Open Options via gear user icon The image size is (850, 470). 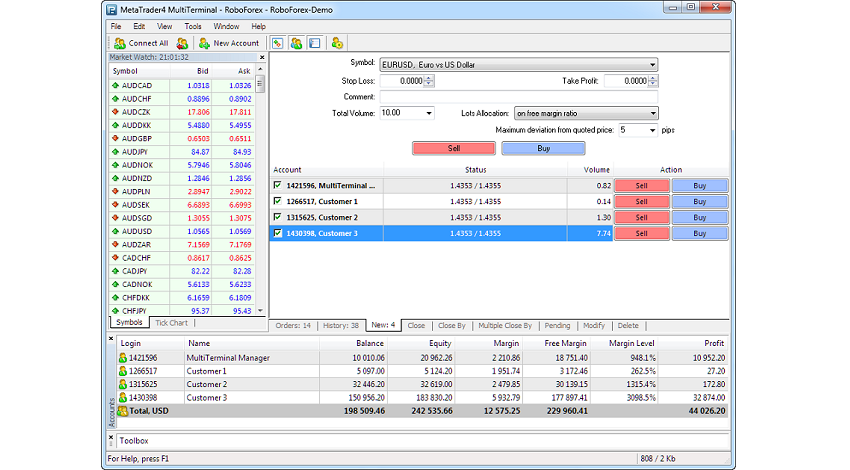click(x=337, y=43)
